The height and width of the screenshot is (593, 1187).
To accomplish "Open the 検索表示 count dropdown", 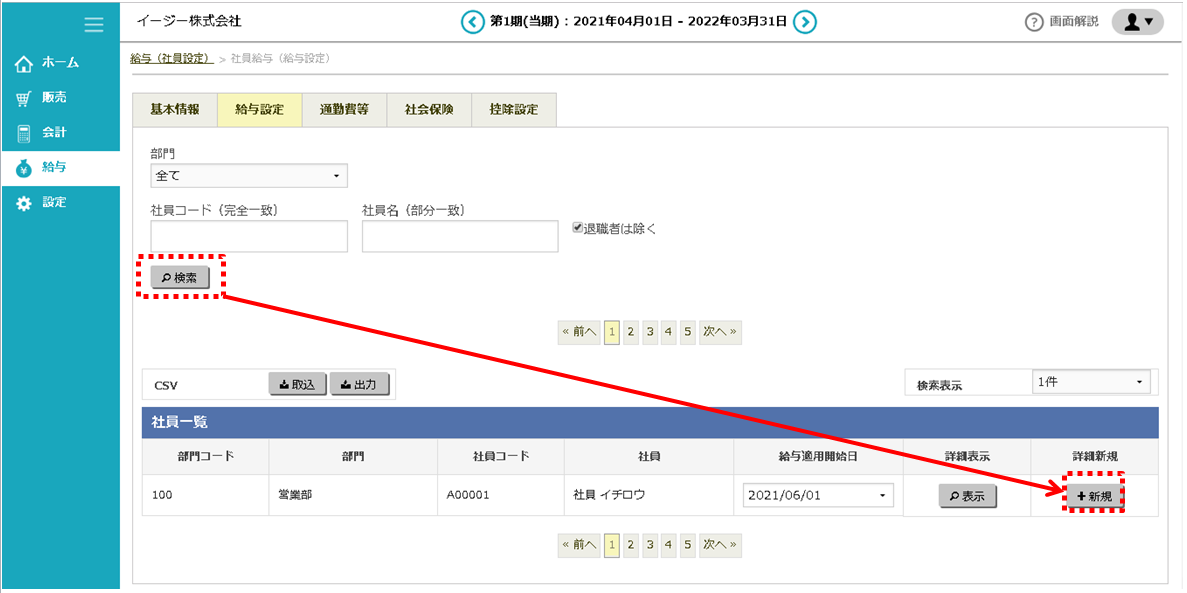I will click(x=1090, y=382).
